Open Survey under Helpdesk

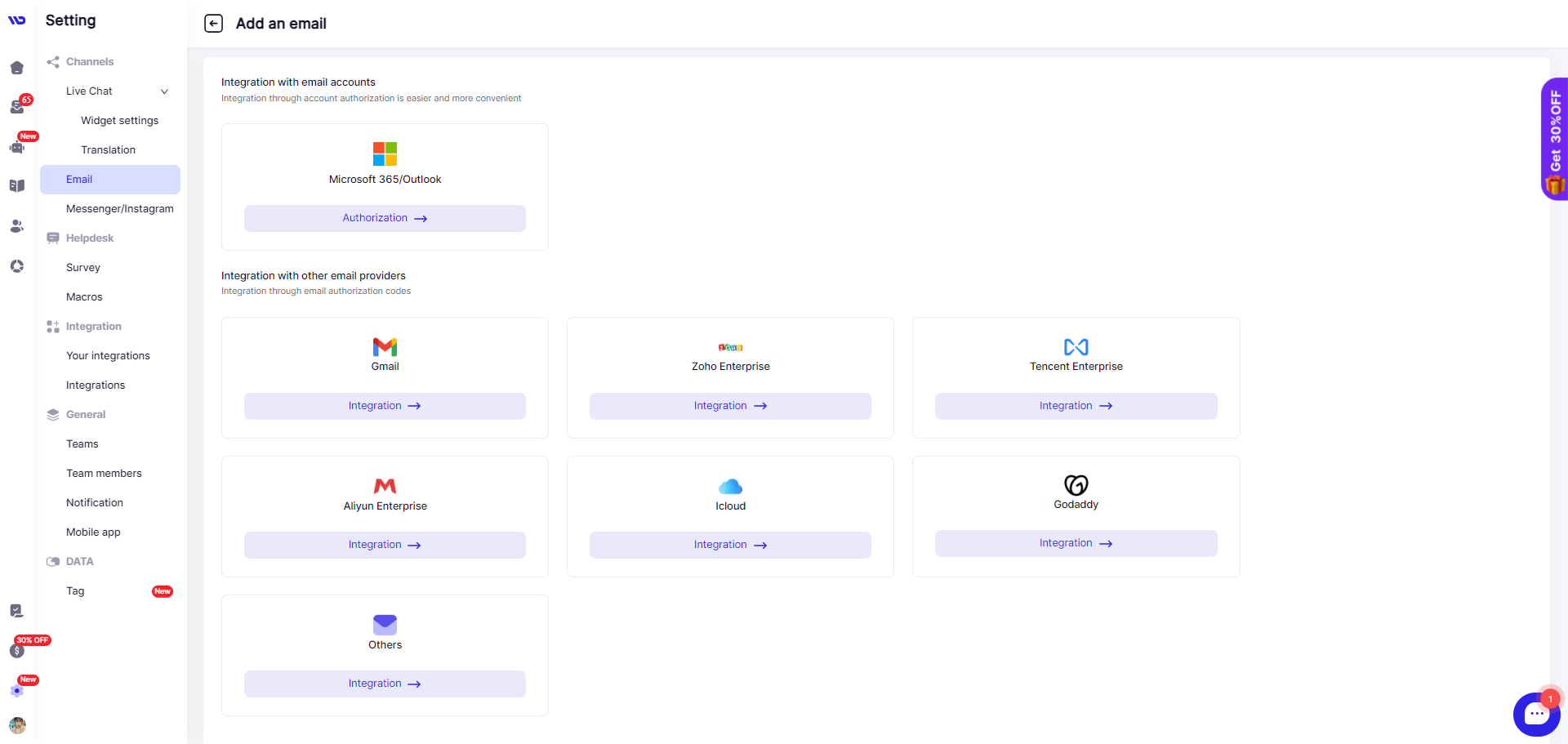click(83, 268)
